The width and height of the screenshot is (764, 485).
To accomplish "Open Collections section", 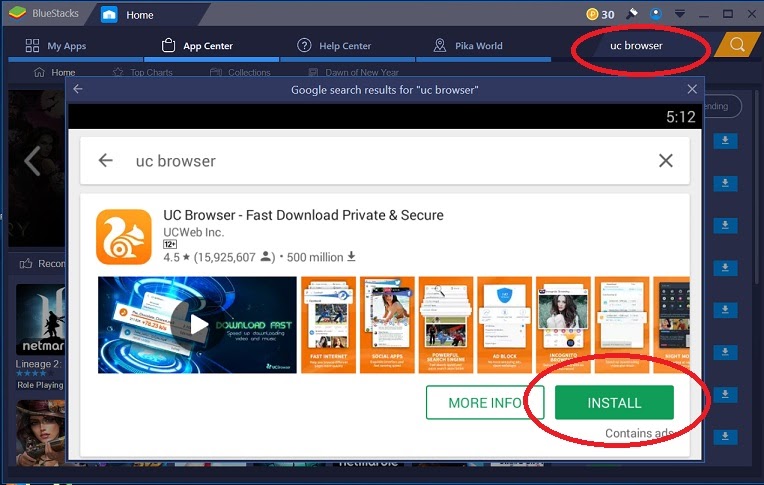I will point(240,72).
